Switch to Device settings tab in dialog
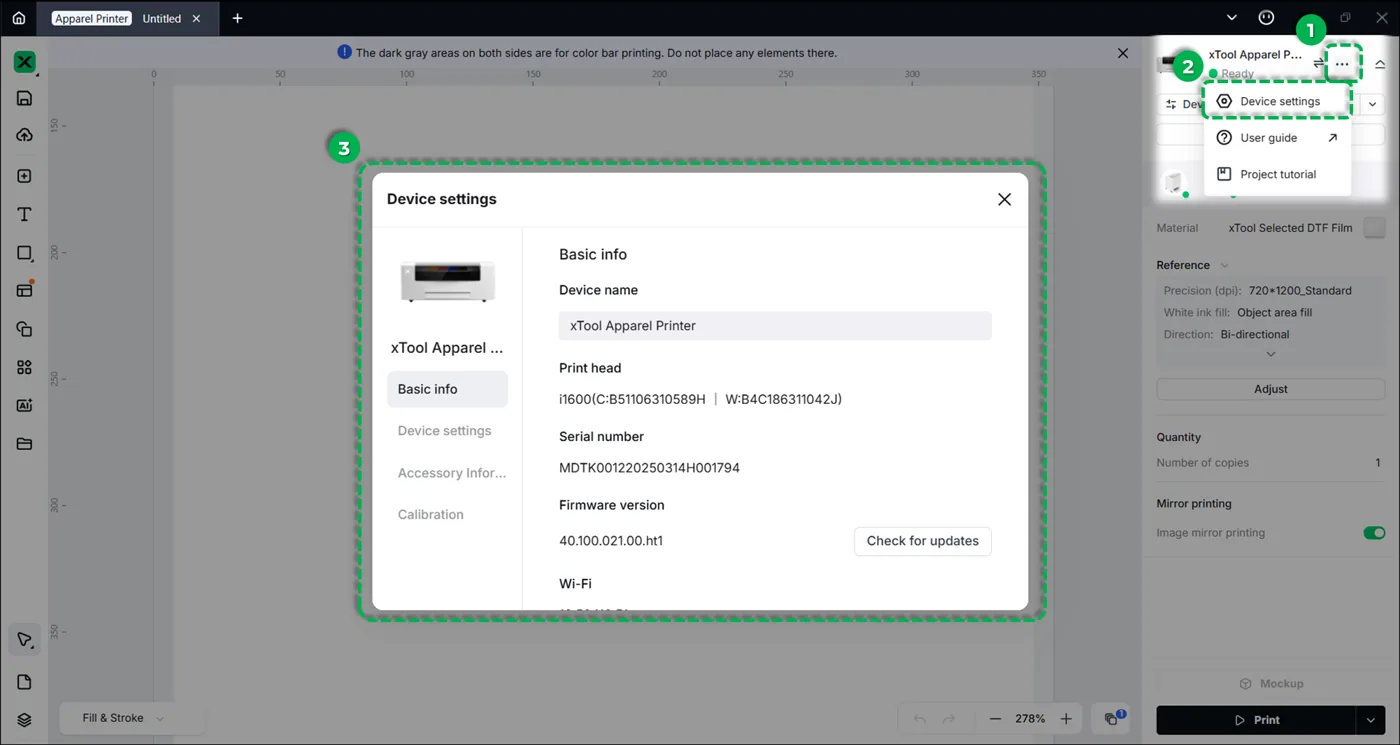 click(447, 431)
